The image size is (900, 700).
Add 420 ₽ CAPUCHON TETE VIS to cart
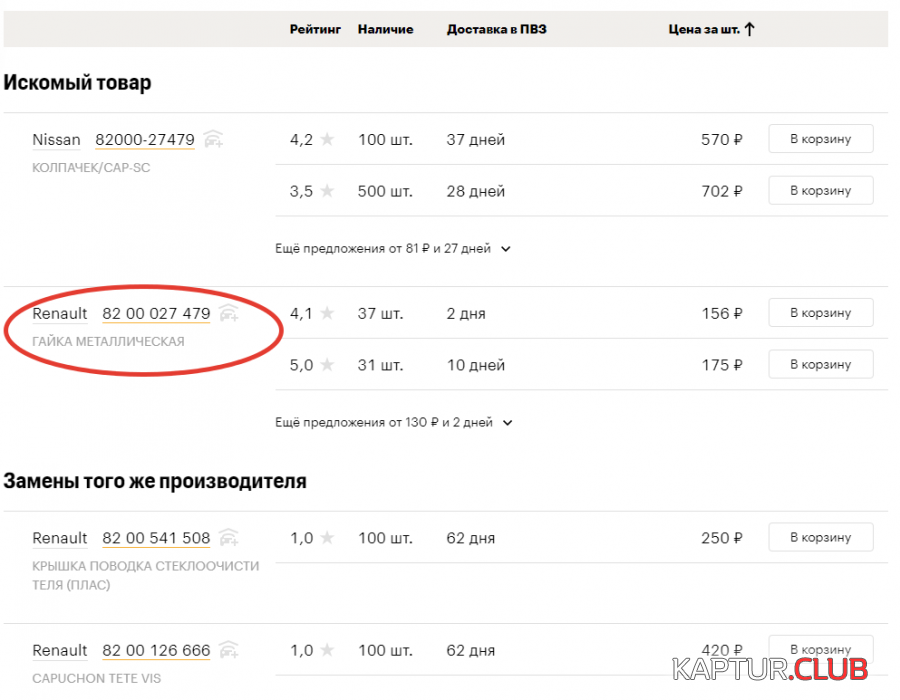point(821,649)
